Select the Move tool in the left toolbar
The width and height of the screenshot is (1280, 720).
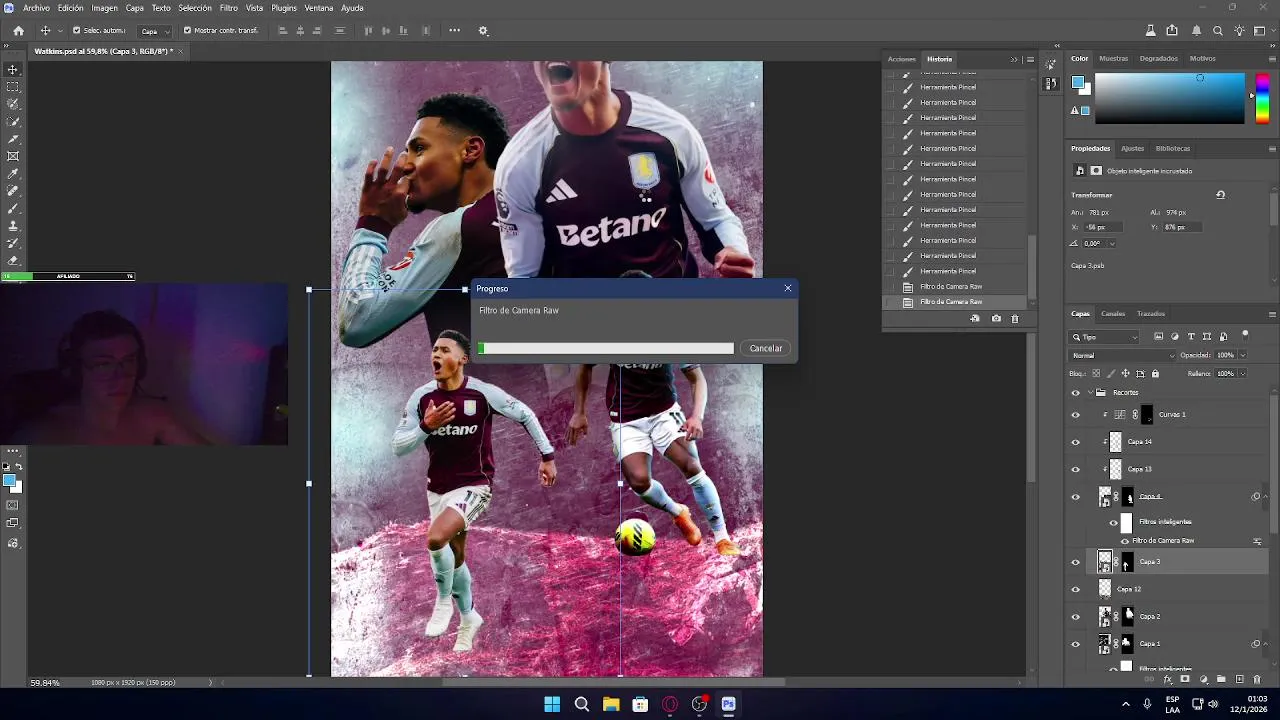(13, 70)
